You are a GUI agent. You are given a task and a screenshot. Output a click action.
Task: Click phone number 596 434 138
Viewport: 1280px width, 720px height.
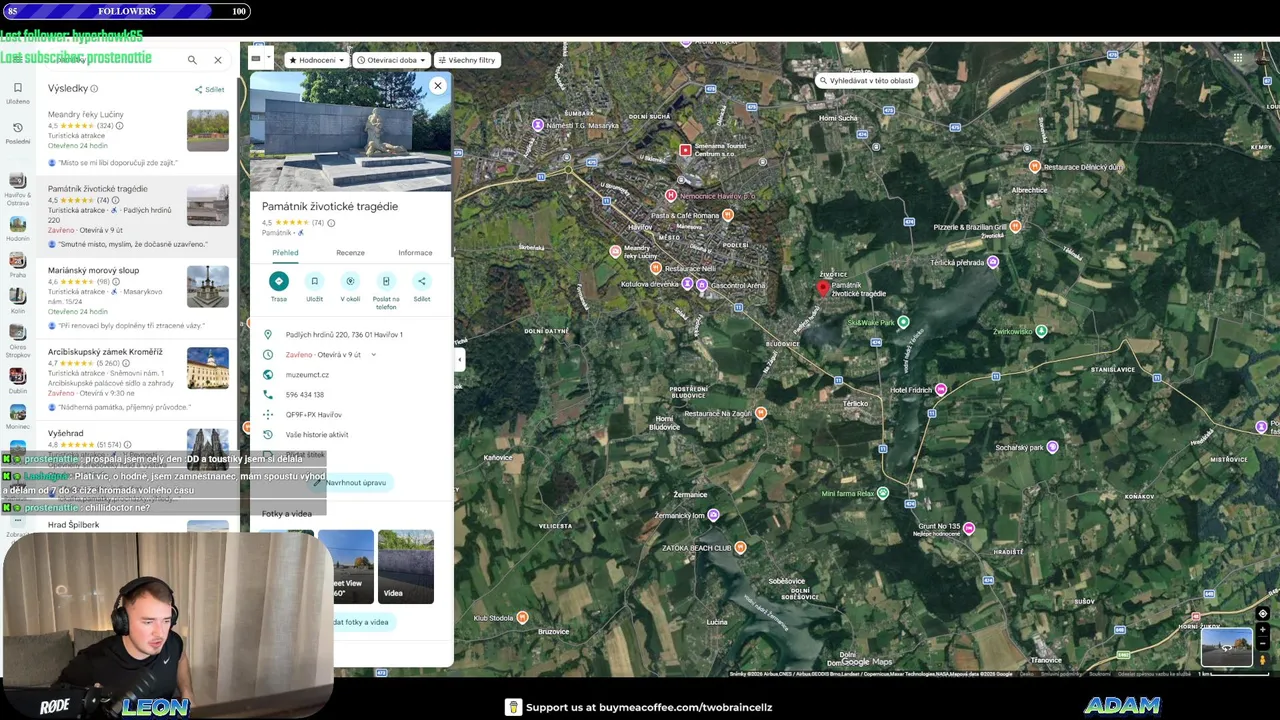click(305, 395)
